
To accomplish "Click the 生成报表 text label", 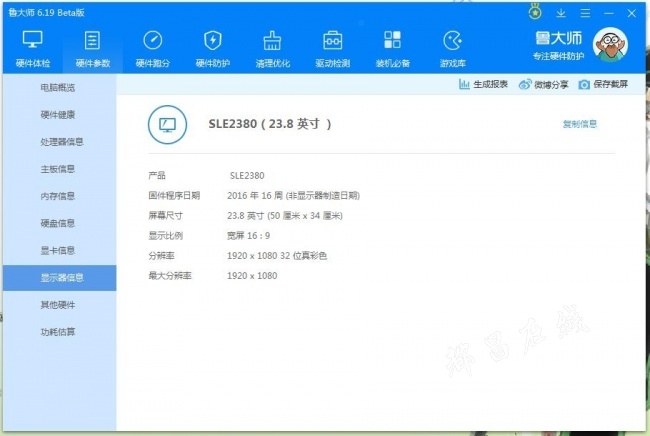I will pyautogui.click(x=490, y=84).
